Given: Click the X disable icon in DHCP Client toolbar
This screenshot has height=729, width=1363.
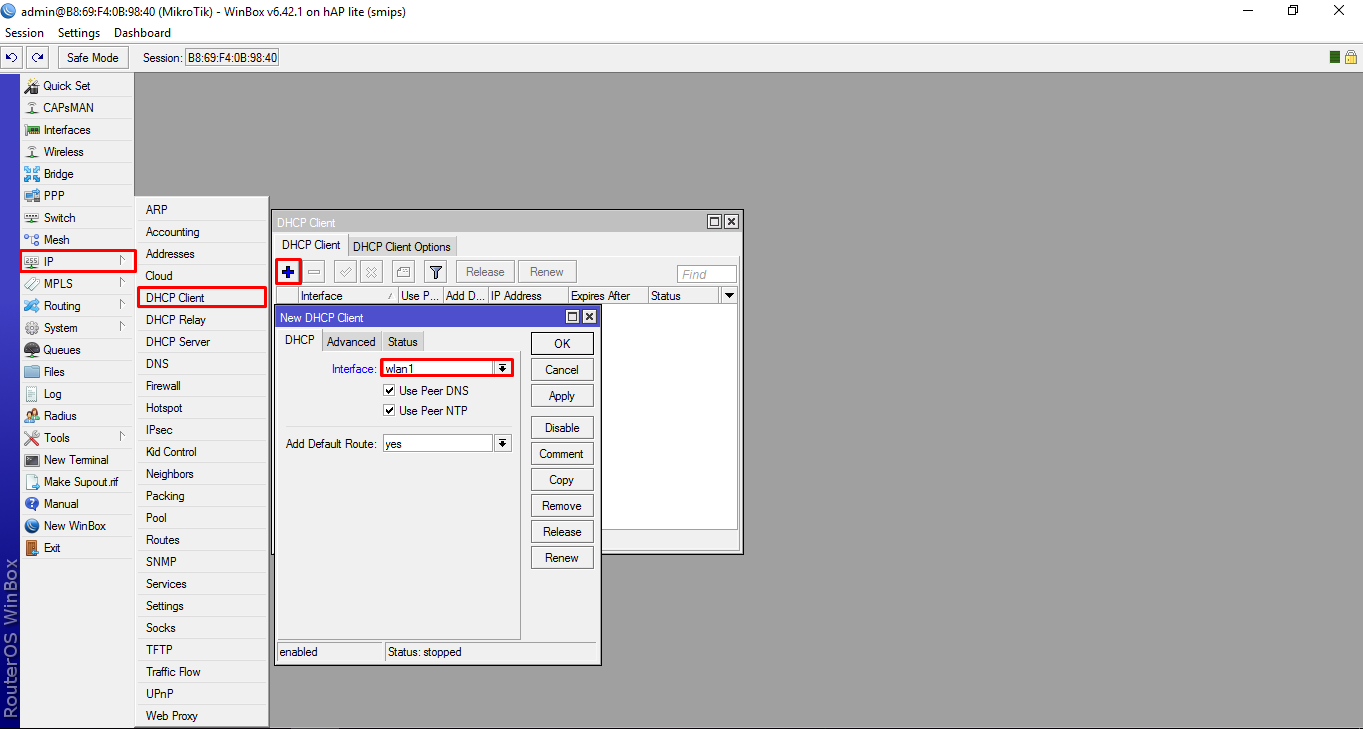Looking at the screenshot, I should point(371,272).
